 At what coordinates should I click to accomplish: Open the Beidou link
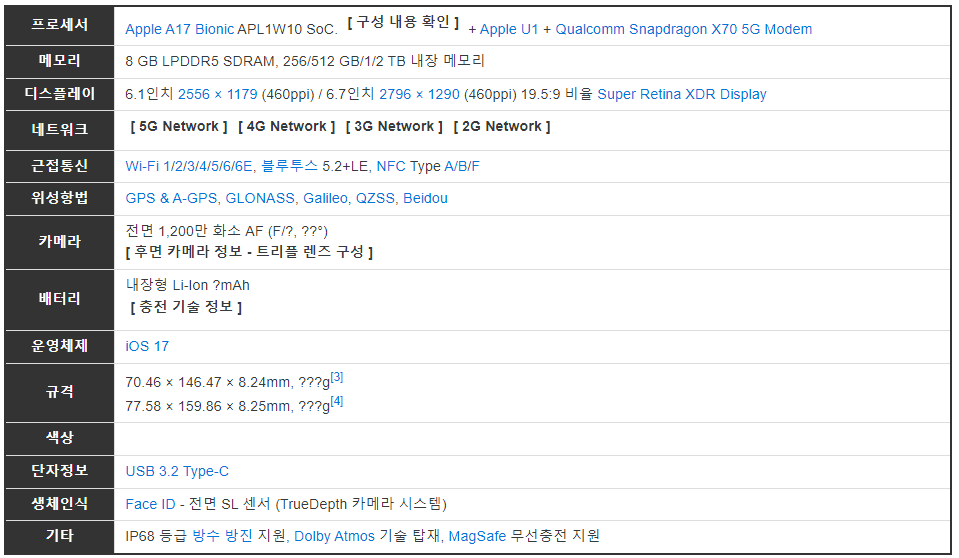(425, 198)
